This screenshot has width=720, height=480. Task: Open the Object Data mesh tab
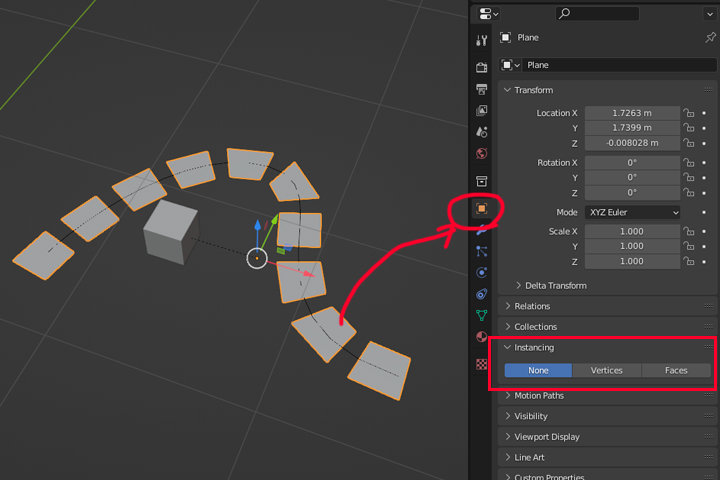pos(481,316)
